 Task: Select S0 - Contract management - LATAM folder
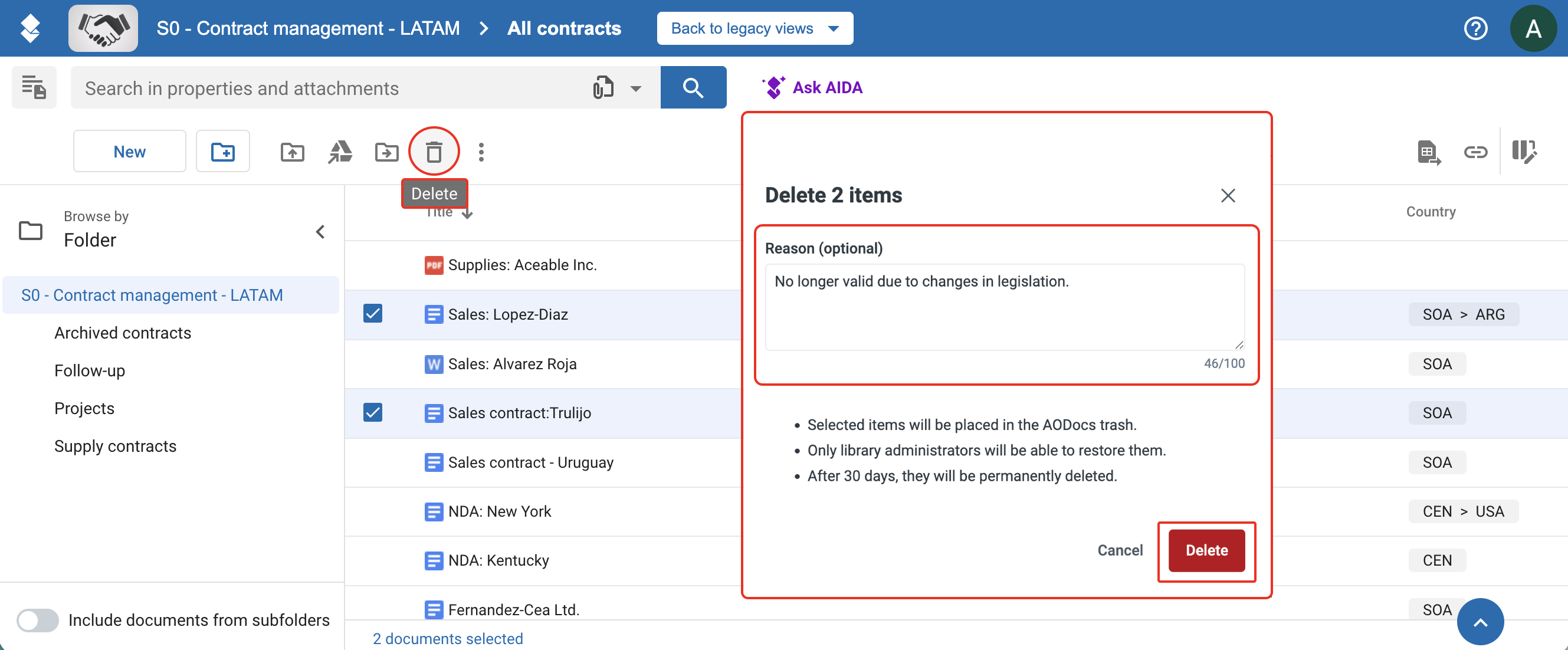(x=170, y=294)
